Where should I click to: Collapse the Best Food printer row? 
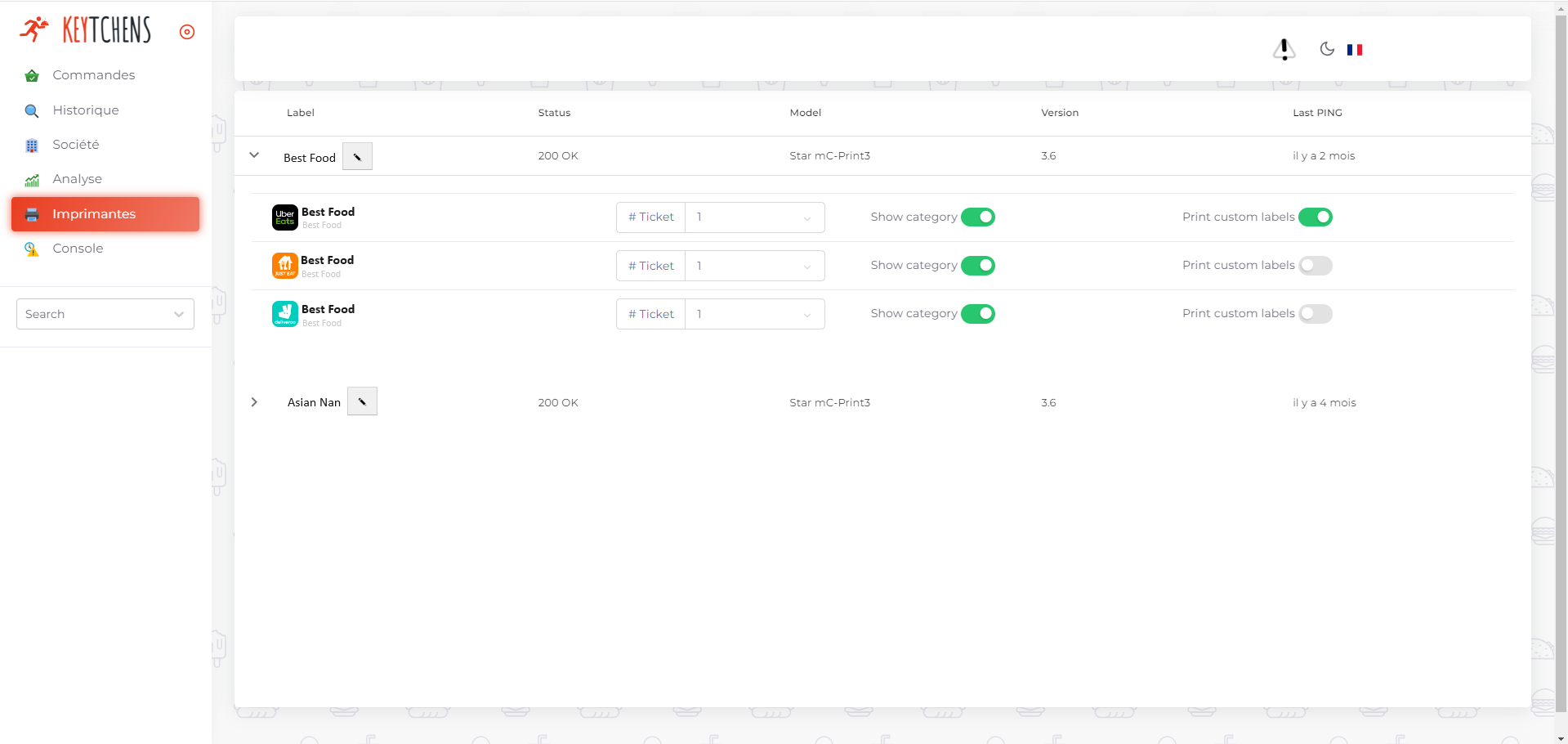(x=254, y=155)
